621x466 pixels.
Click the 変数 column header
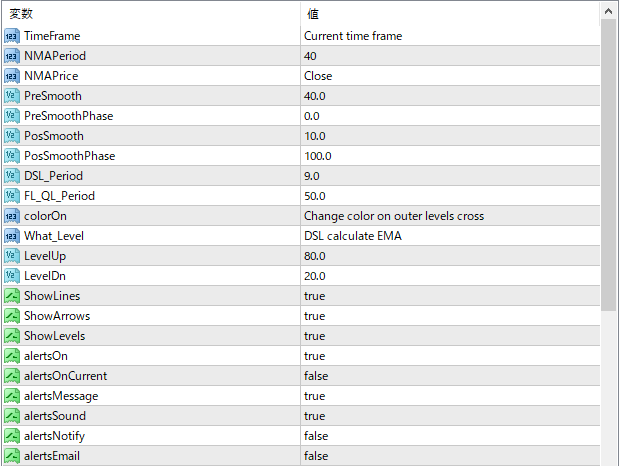pos(150,14)
